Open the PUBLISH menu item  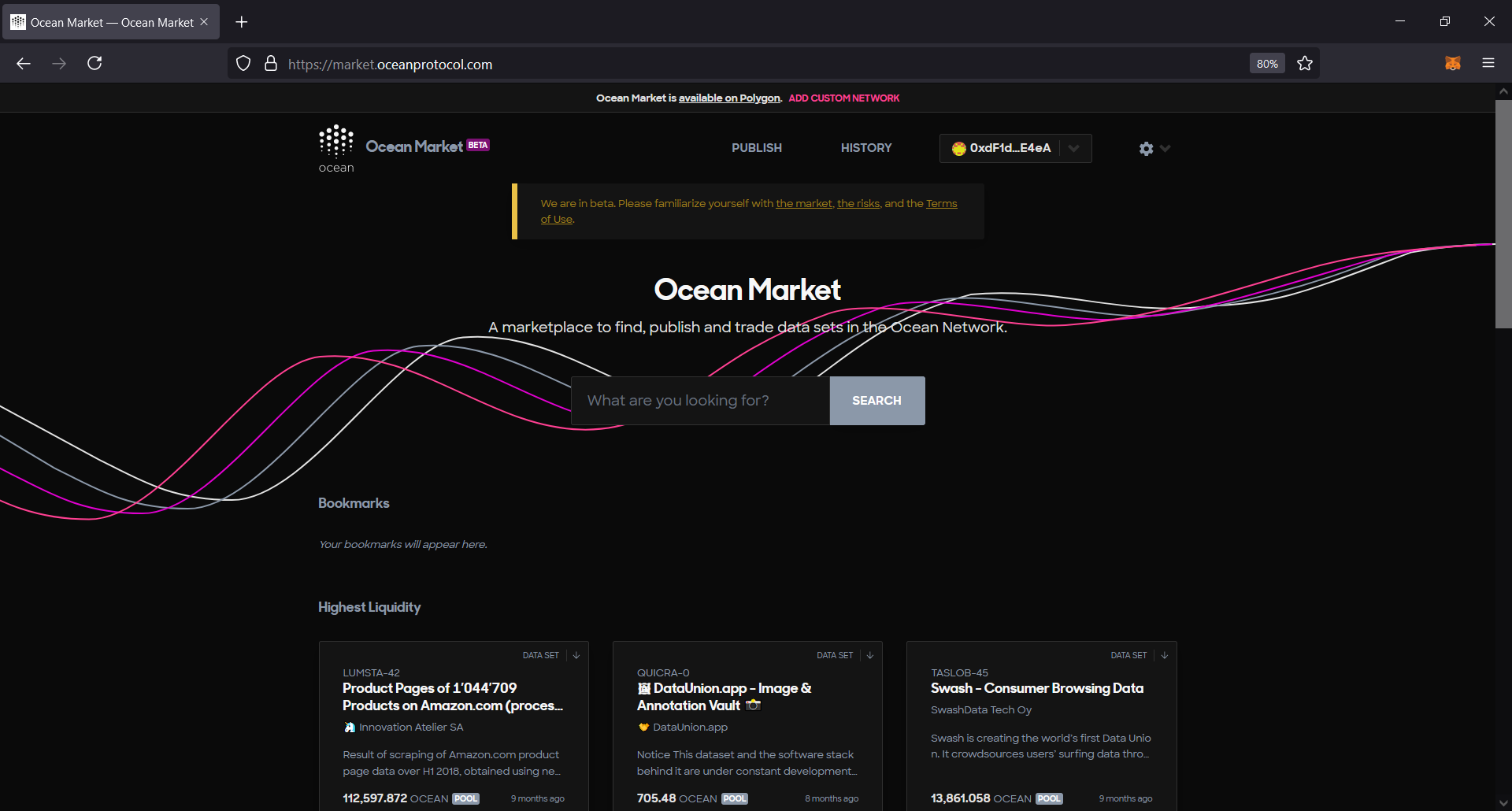tap(757, 148)
